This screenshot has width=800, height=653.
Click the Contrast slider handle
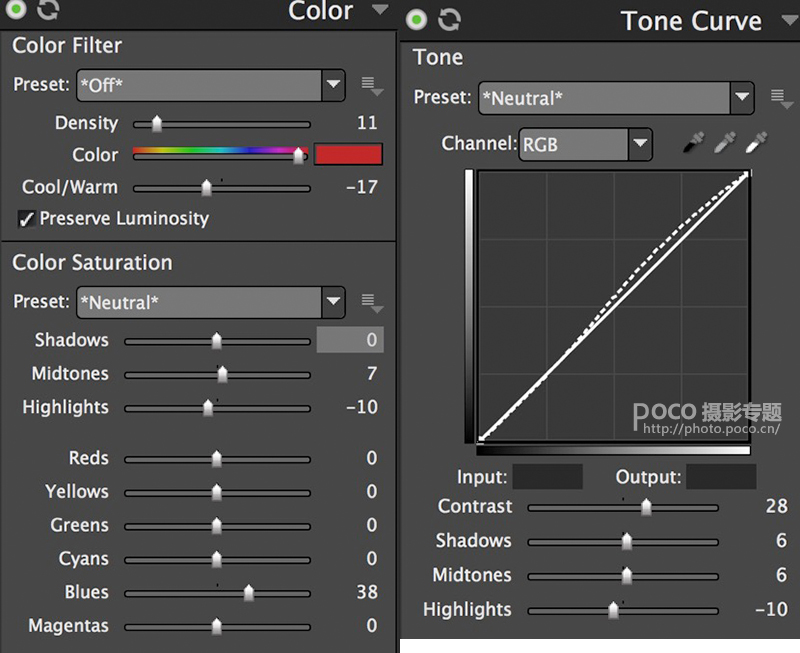click(x=646, y=507)
